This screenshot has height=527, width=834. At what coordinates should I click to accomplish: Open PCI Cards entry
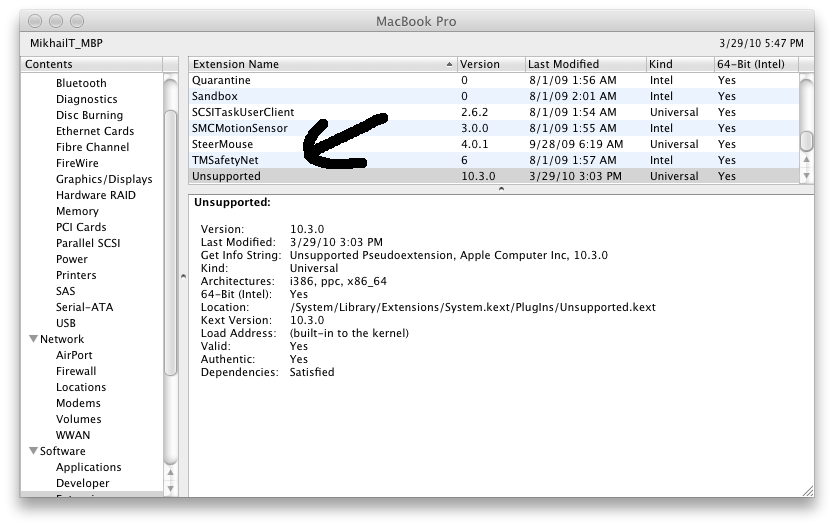pos(81,227)
